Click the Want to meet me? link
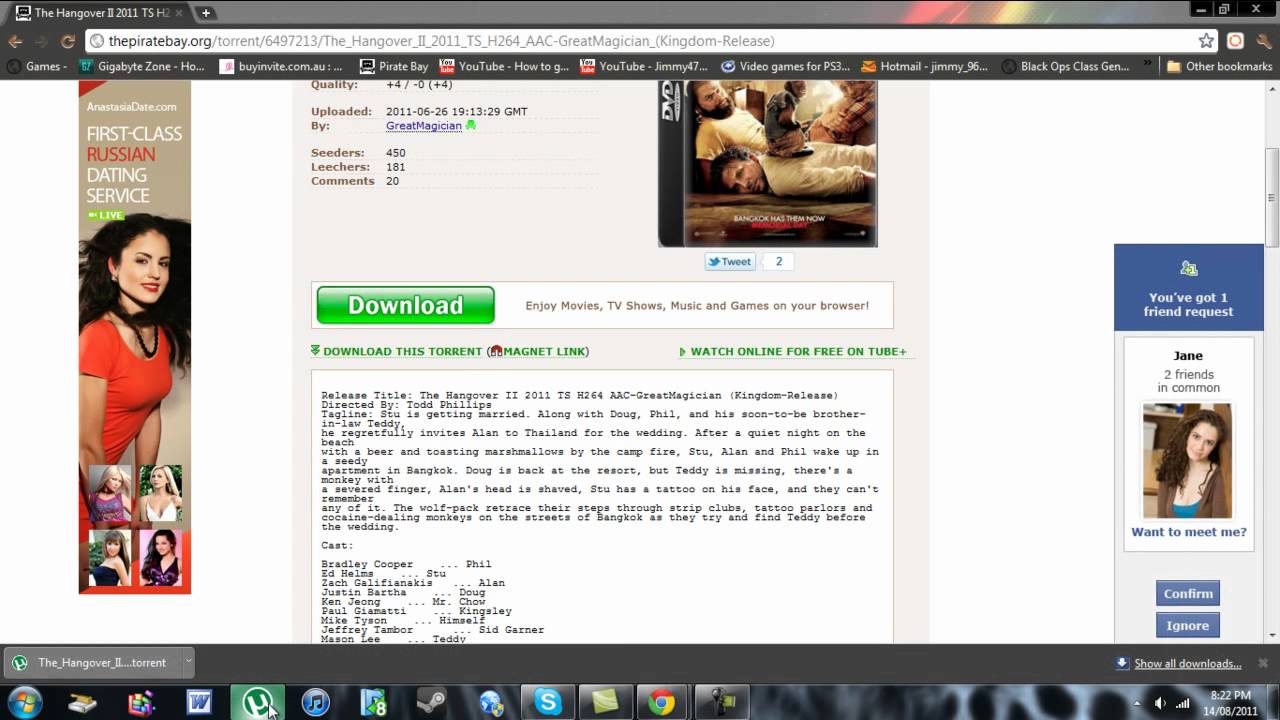The width and height of the screenshot is (1280, 720). click(x=1189, y=532)
